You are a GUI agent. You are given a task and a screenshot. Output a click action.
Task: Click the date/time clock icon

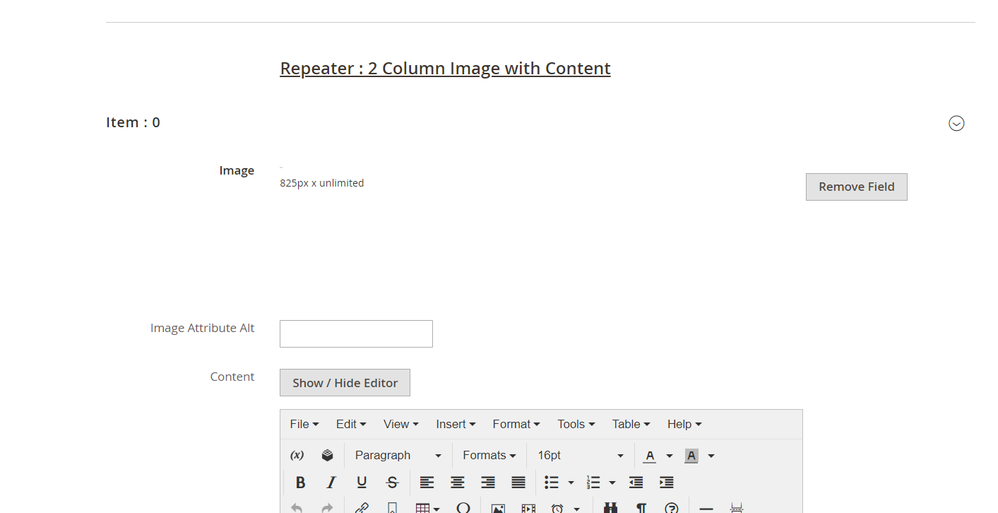[x=558, y=508]
